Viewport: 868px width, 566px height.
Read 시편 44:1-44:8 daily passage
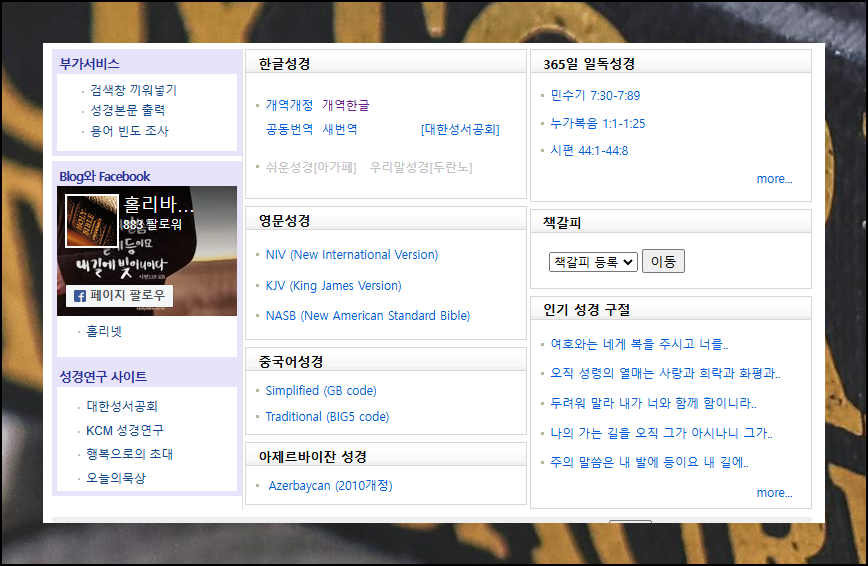[589, 151]
